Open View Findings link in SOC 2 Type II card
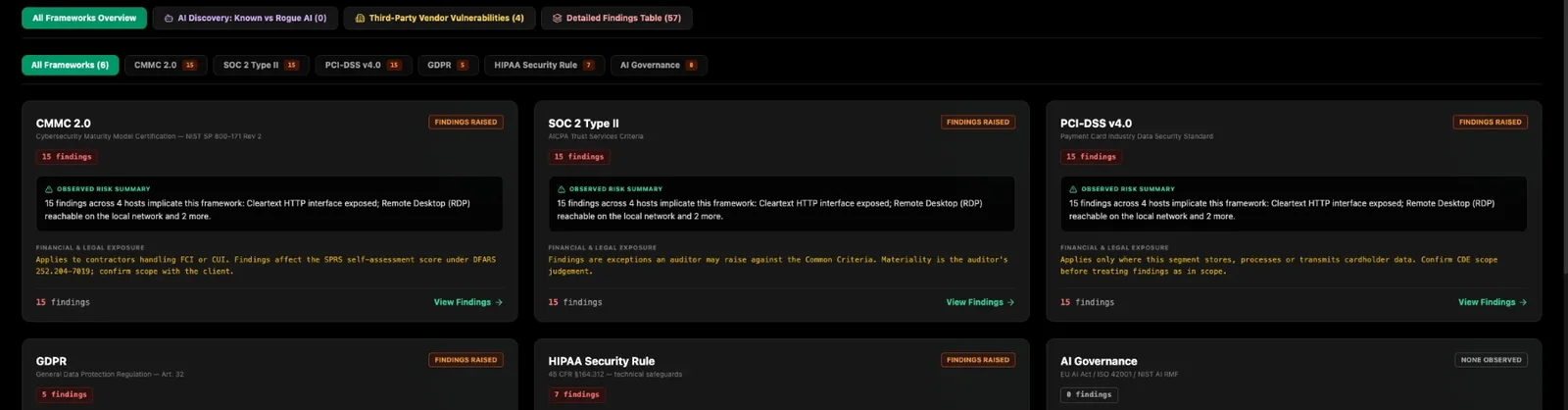This screenshot has width=1568, height=410. pyautogui.click(x=980, y=302)
